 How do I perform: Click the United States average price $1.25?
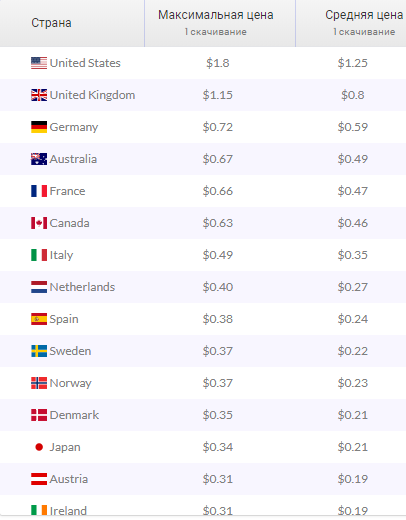pyautogui.click(x=353, y=63)
